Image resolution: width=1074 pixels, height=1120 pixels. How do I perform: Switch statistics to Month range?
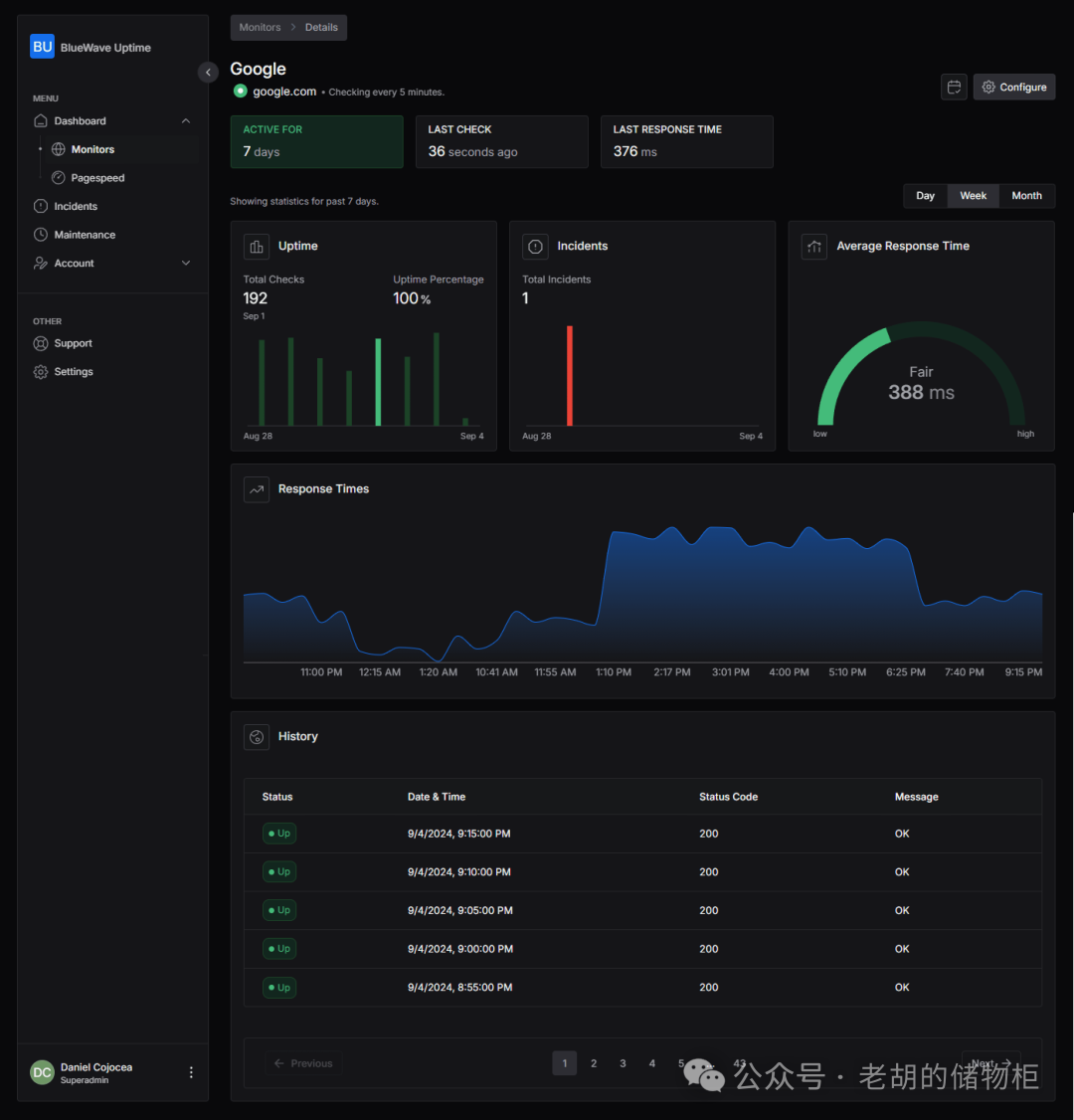[1026, 196]
